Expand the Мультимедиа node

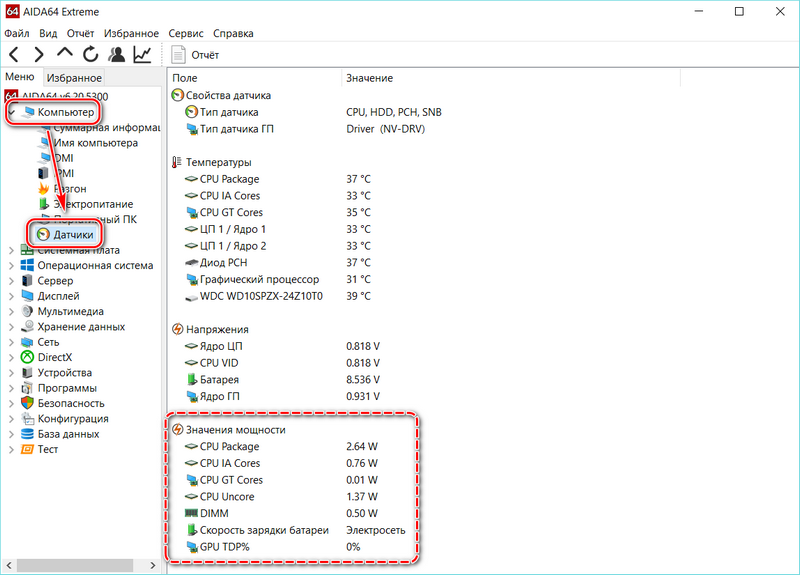(11, 311)
